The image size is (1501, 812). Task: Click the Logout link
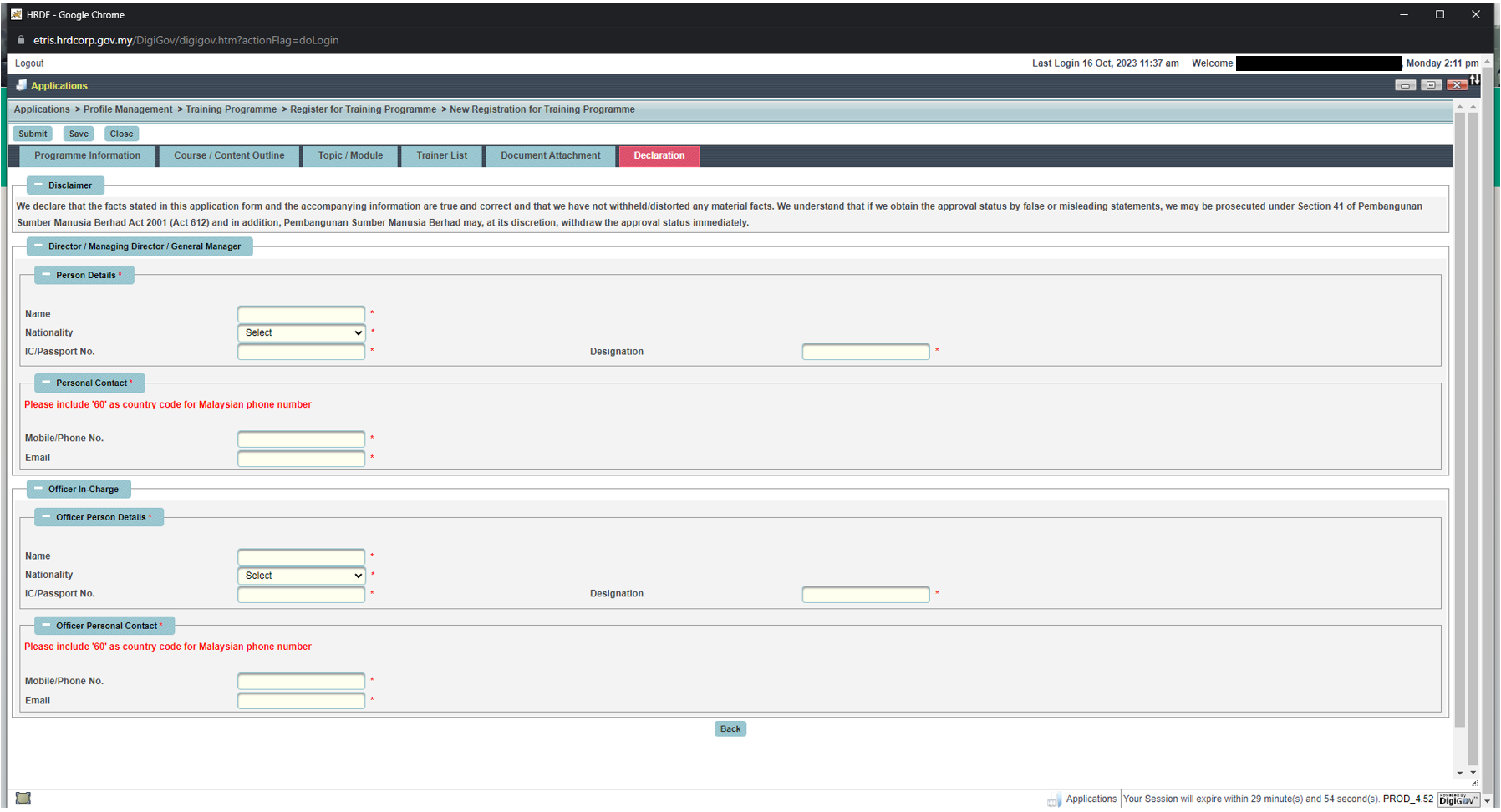click(29, 63)
